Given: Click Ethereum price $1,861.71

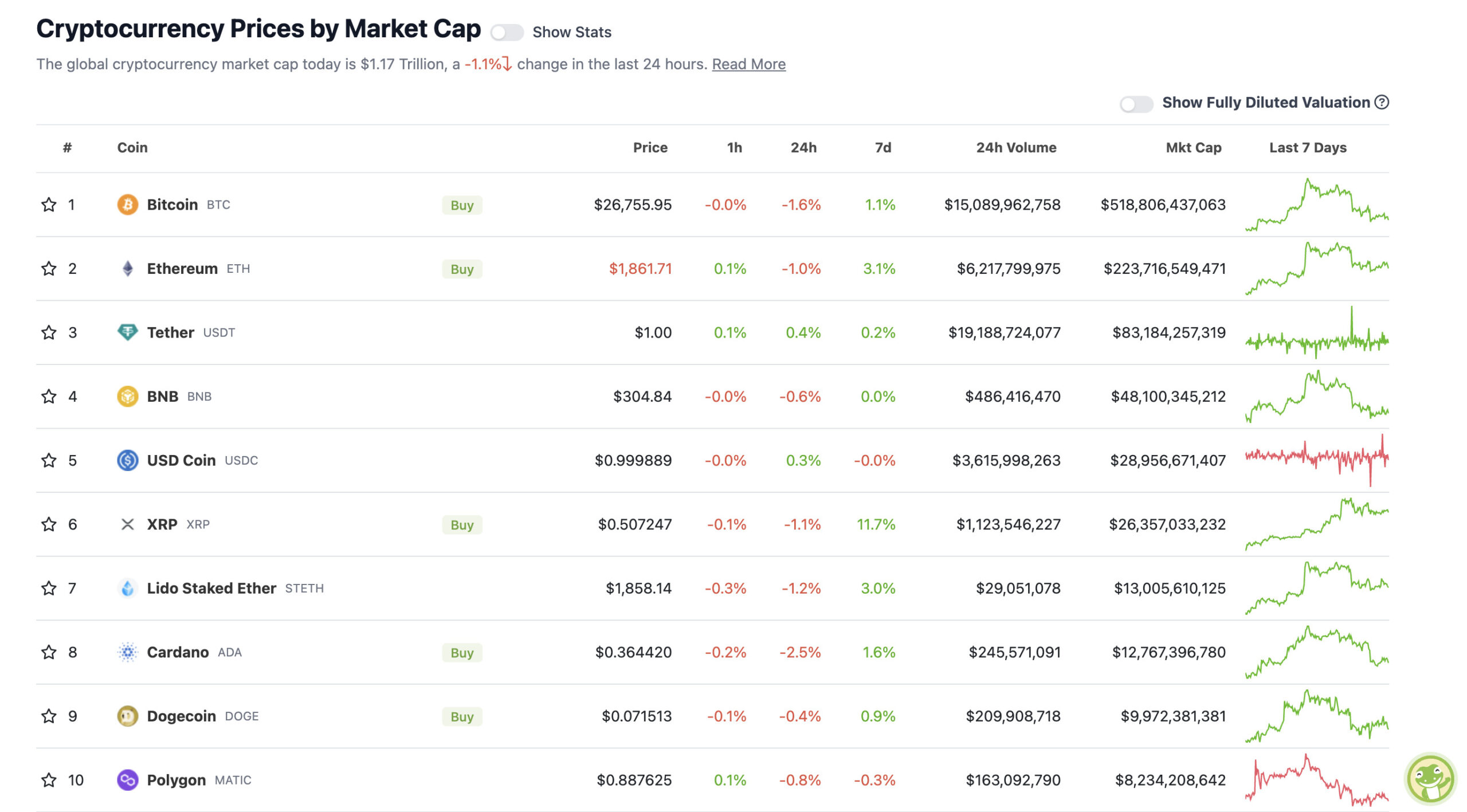Looking at the screenshot, I should (640, 269).
